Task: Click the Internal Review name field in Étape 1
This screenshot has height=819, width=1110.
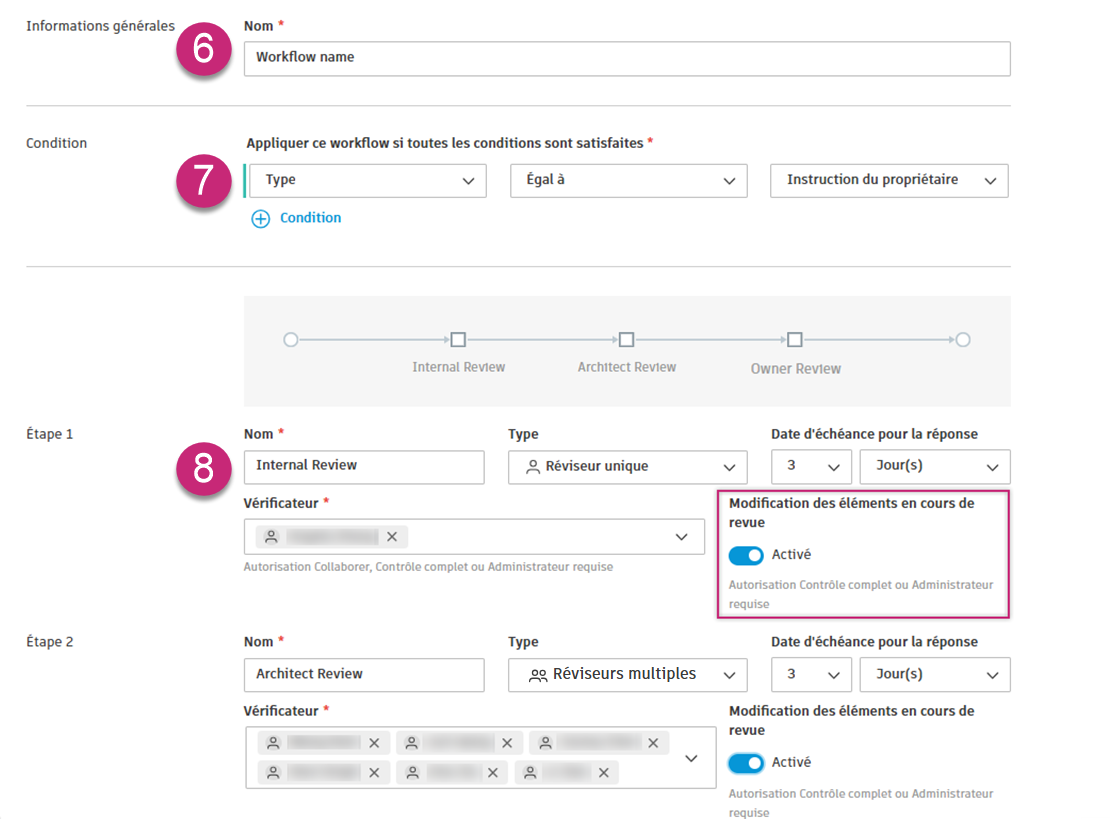Action: [363, 466]
